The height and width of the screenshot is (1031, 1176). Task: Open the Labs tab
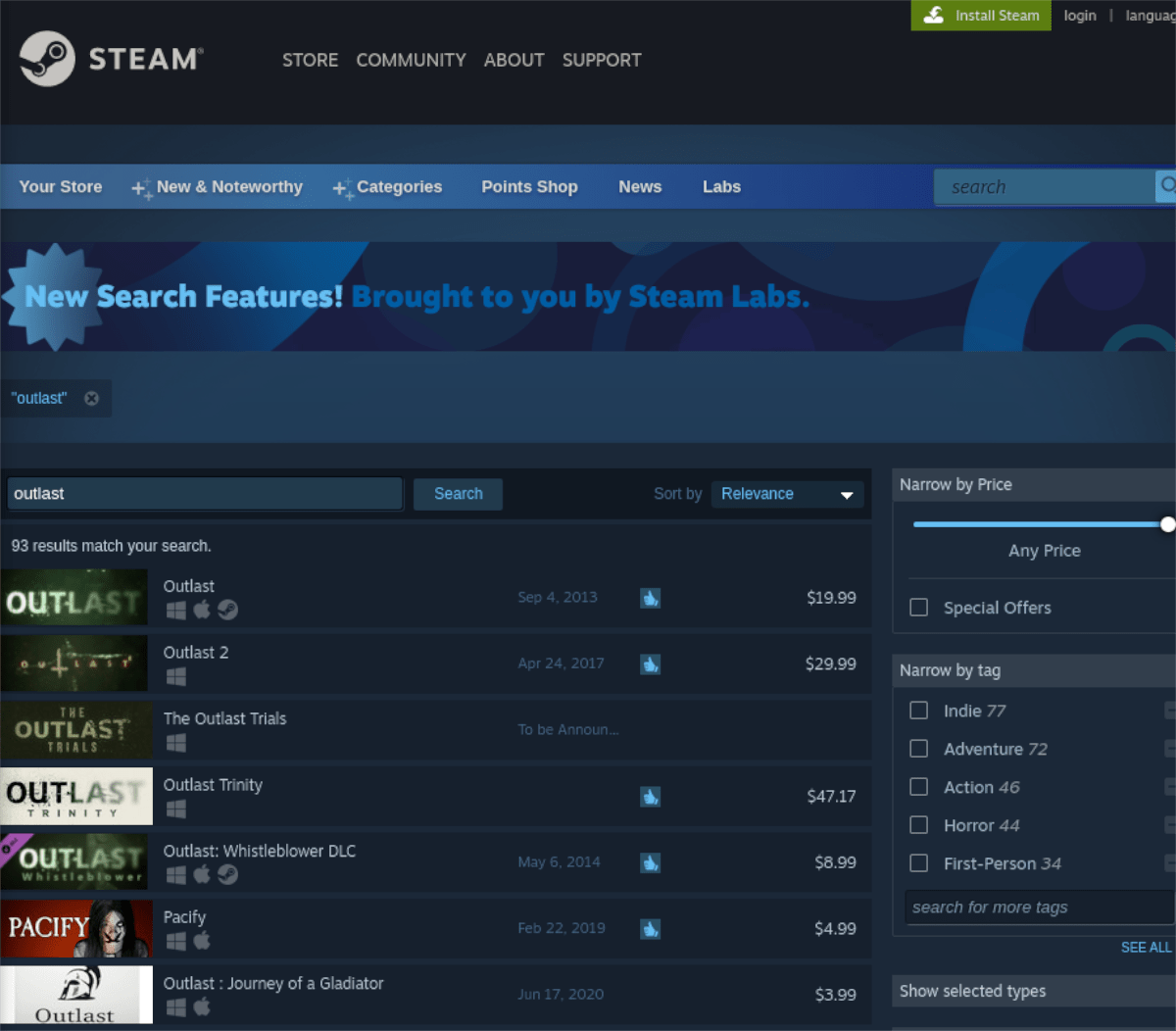721,186
